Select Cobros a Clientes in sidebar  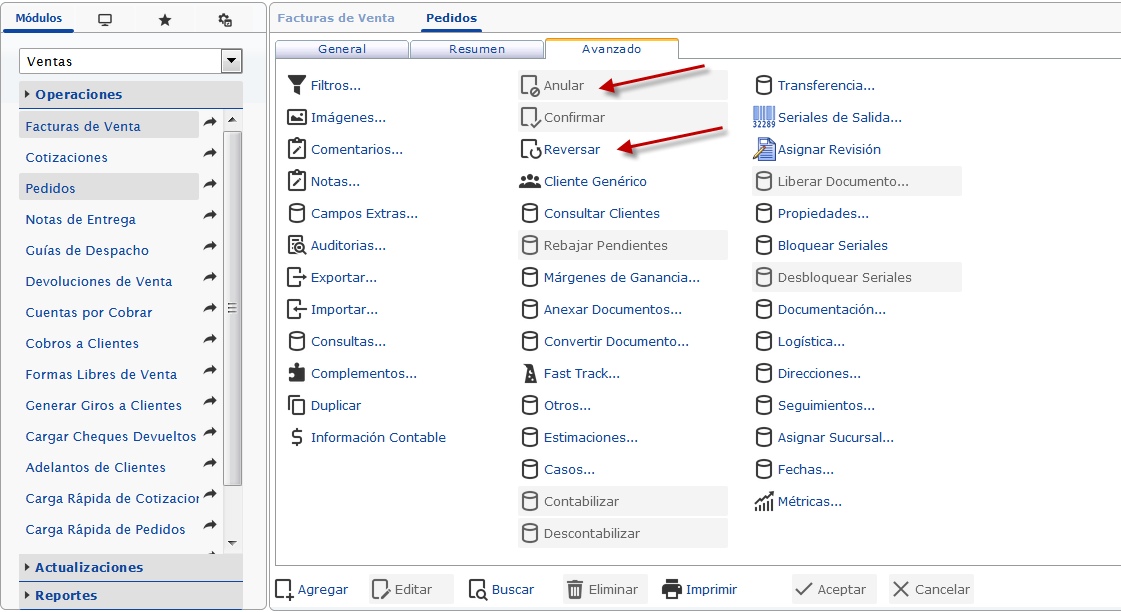pos(82,343)
